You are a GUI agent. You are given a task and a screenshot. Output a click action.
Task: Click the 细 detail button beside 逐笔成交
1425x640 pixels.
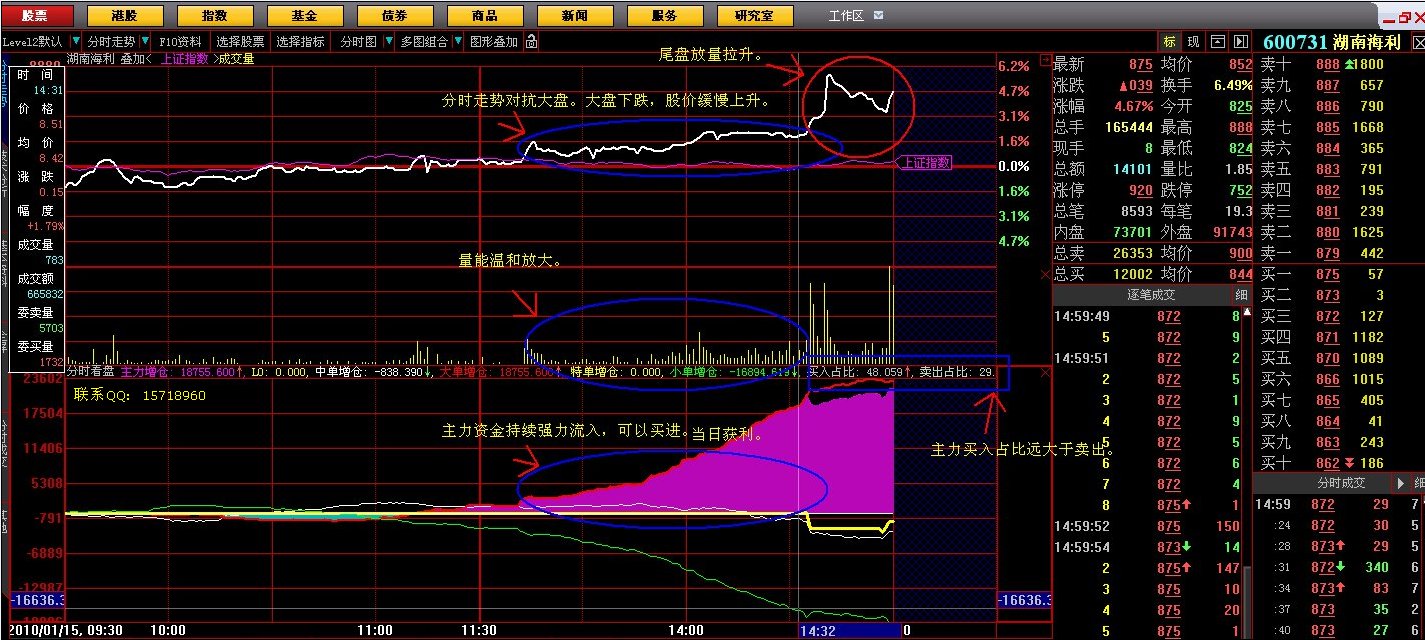[1241, 295]
